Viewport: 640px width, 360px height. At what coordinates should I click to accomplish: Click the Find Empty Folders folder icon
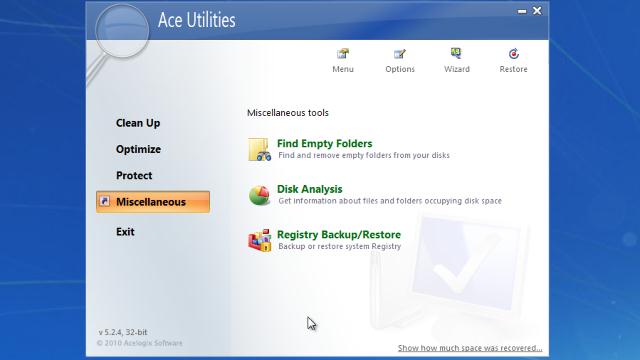[260, 149]
